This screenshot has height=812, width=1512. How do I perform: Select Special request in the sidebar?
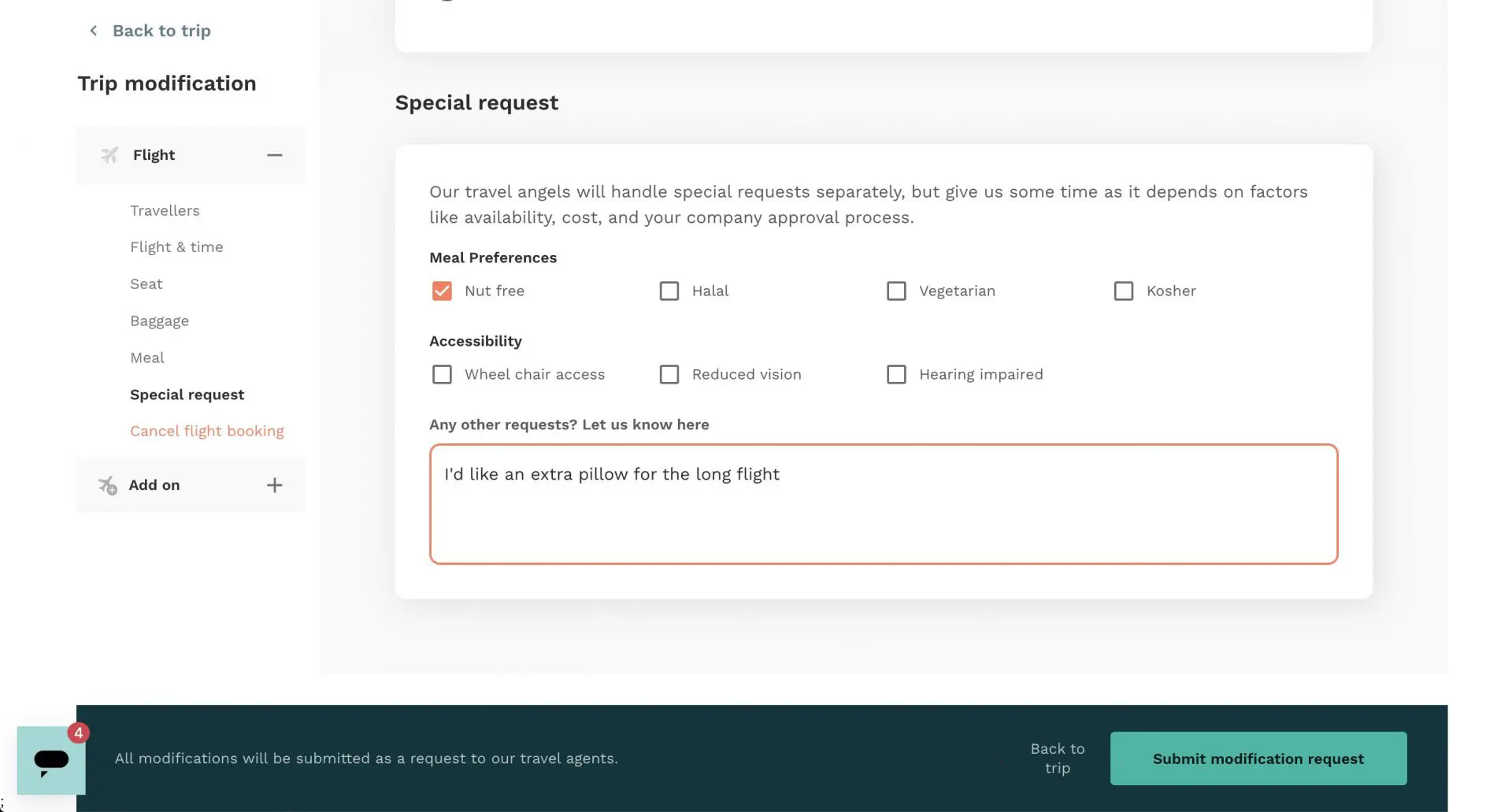pos(187,395)
